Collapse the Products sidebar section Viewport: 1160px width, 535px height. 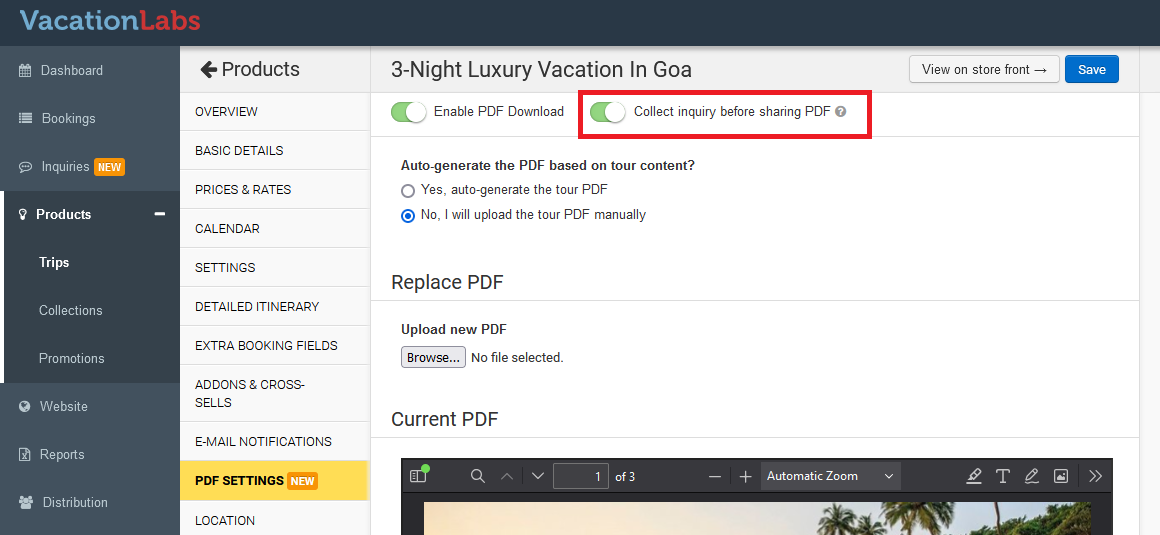click(x=159, y=214)
